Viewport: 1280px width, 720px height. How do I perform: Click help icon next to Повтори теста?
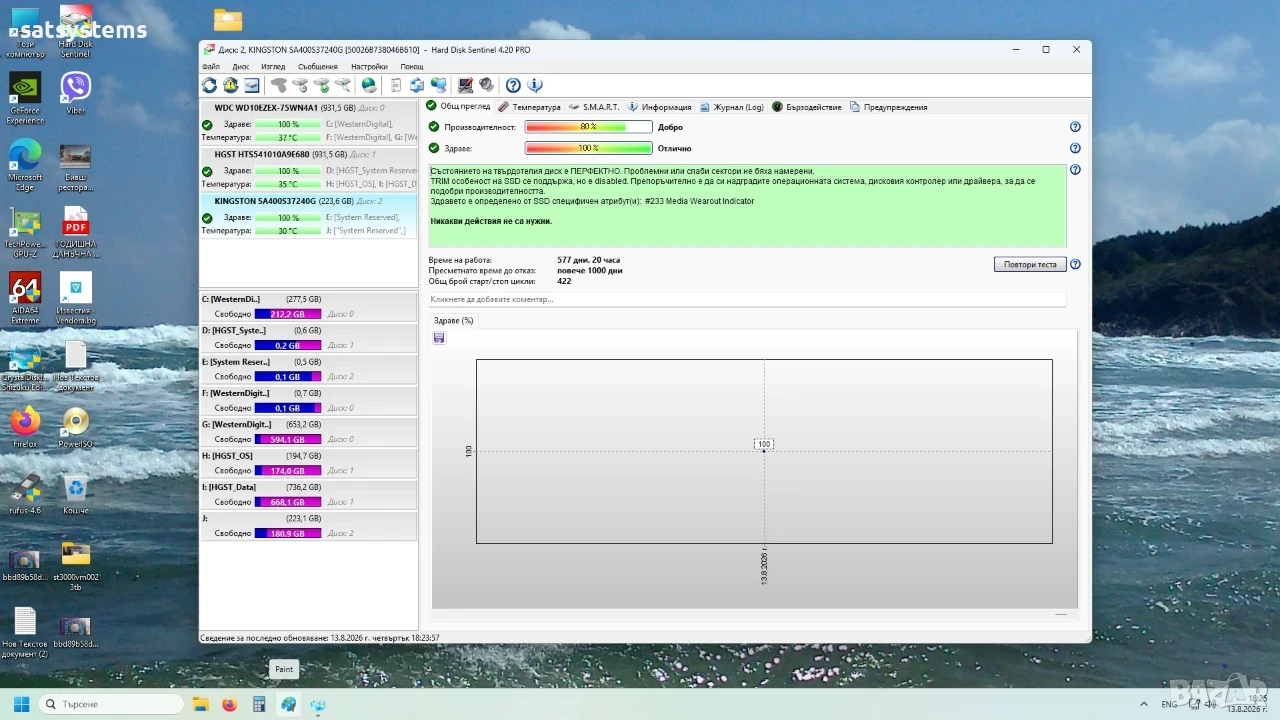click(x=1075, y=265)
